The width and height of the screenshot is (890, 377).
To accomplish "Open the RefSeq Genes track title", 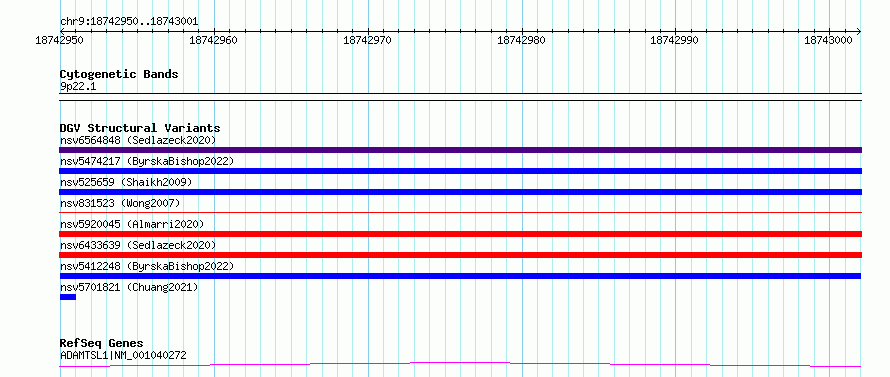I will coord(101,344).
